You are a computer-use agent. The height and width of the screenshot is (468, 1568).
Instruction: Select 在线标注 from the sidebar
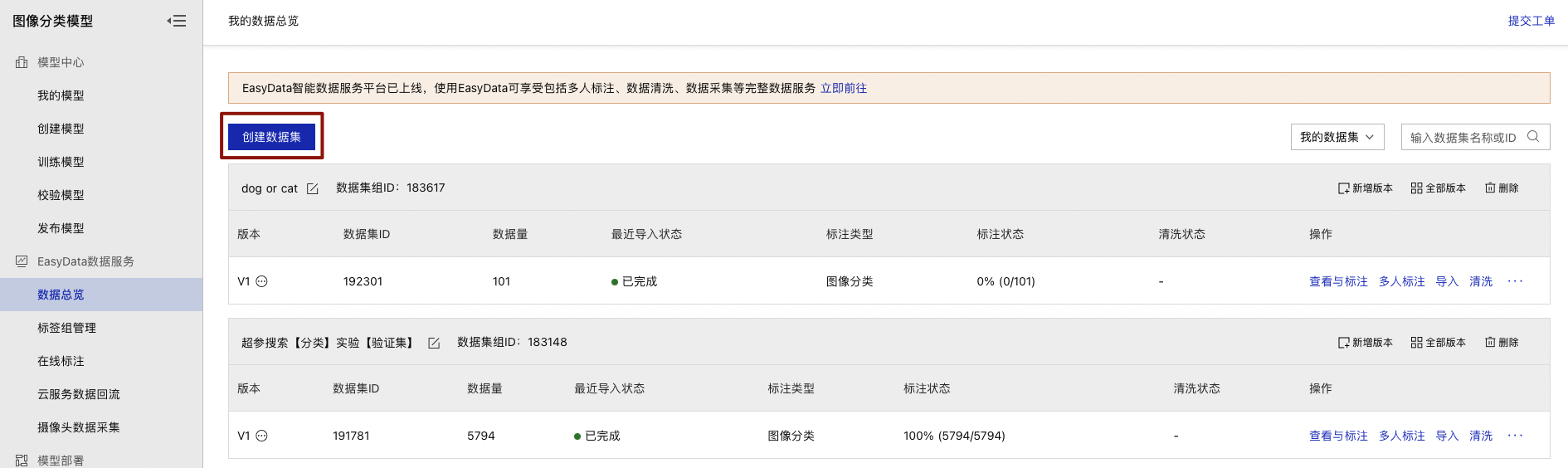(x=61, y=361)
